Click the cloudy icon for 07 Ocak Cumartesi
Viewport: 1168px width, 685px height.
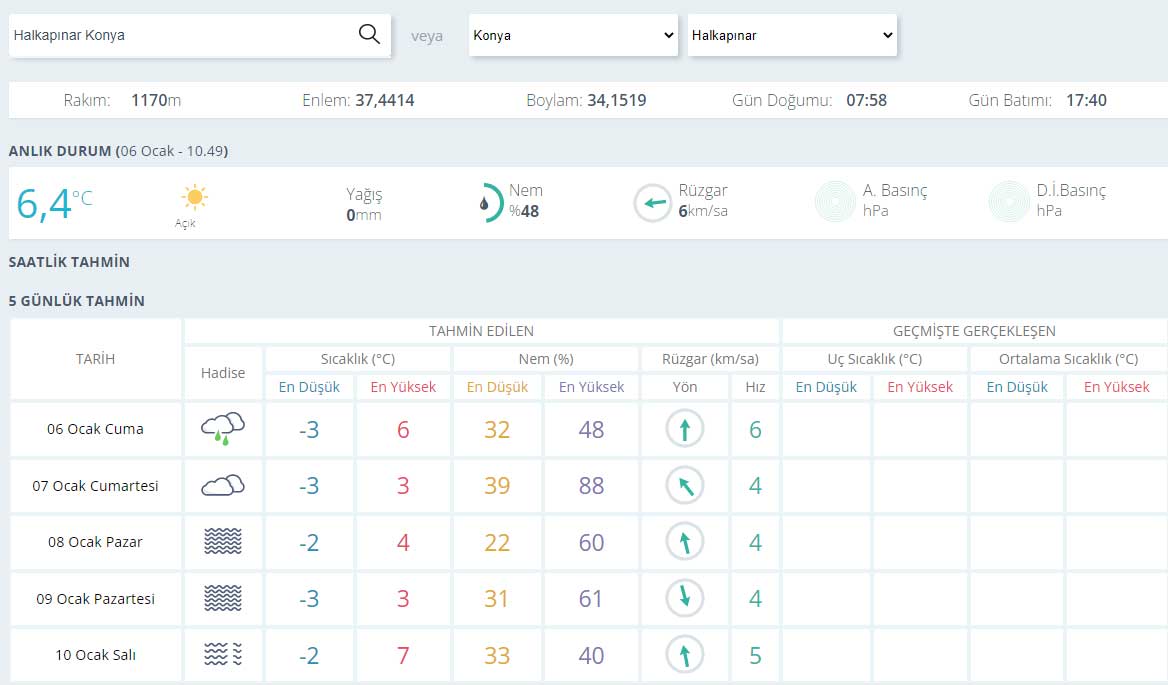pyautogui.click(x=223, y=485)
